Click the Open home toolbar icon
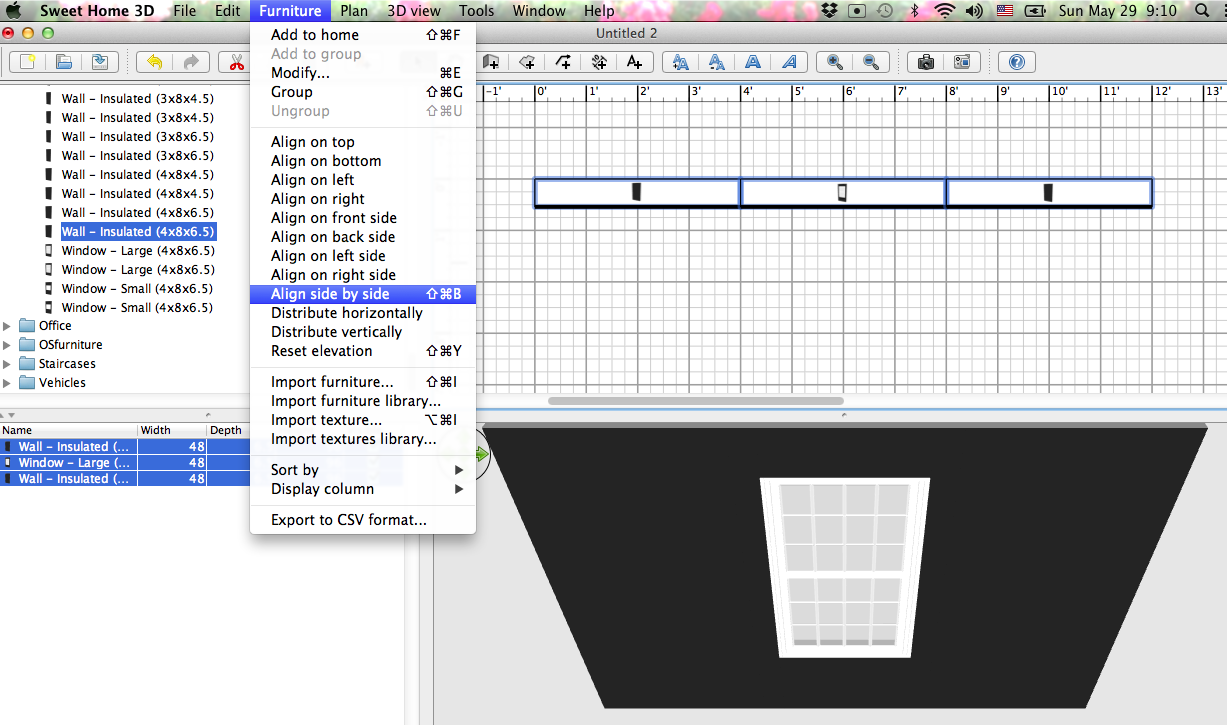 pyautogui.click(x=63, y=62)
